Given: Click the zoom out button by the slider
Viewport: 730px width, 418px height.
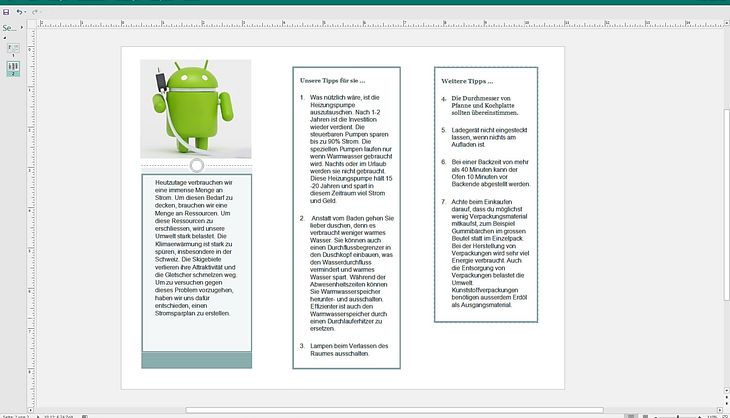Looking at the screenshot, I should (656, 417).
